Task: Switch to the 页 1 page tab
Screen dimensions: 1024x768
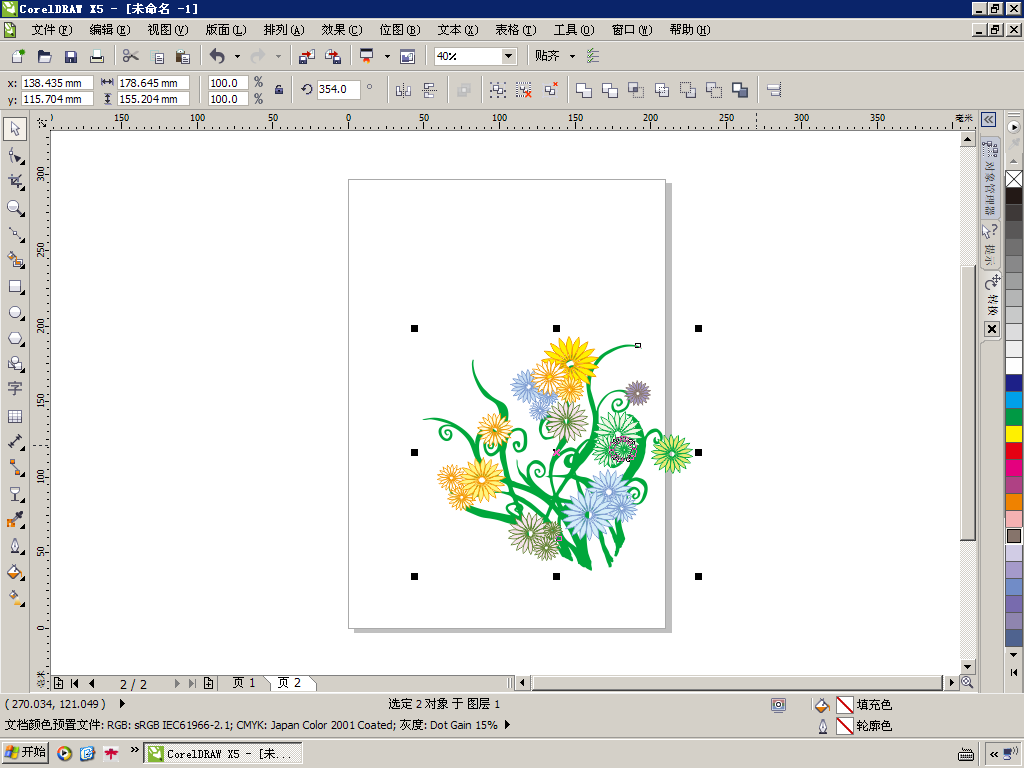Action: pyautogui.click(x=244, y=682)
